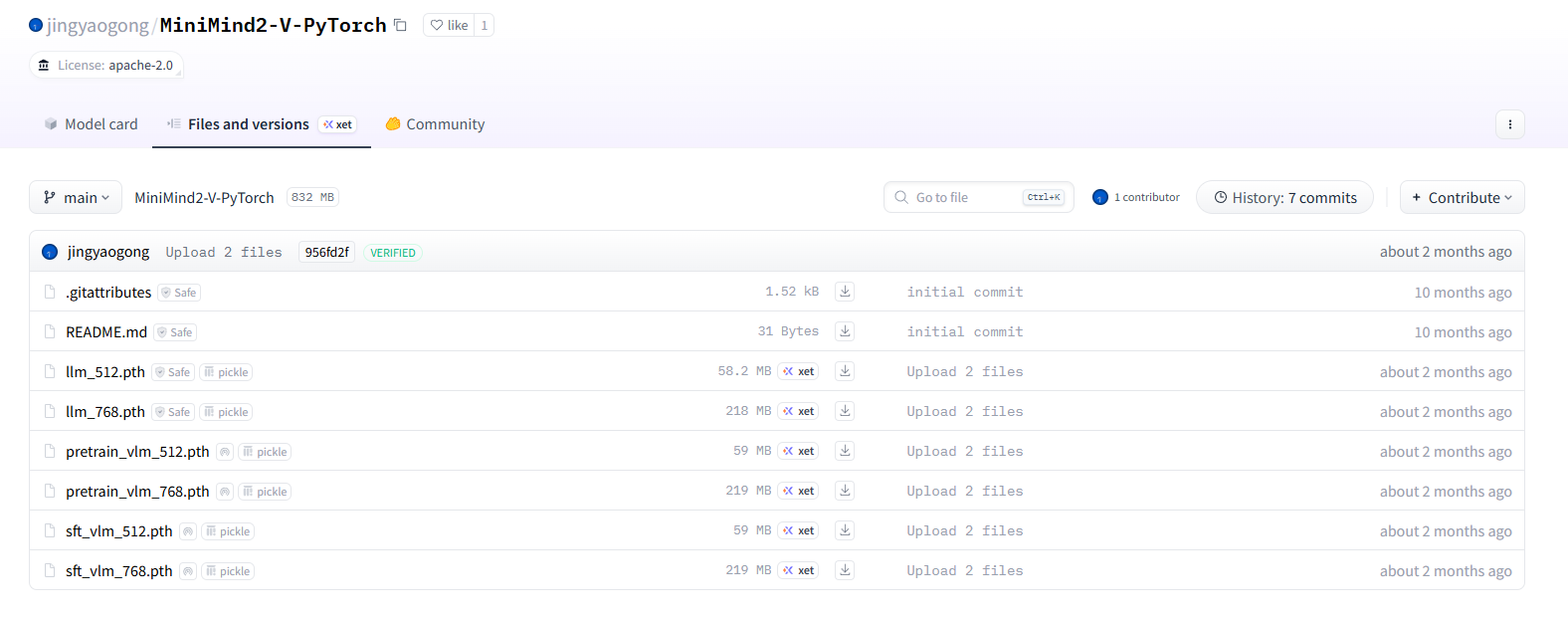Open sft_vlm_768.pth file page
The height and width of the screenshot is (618, 1568).
pos(119,570)
